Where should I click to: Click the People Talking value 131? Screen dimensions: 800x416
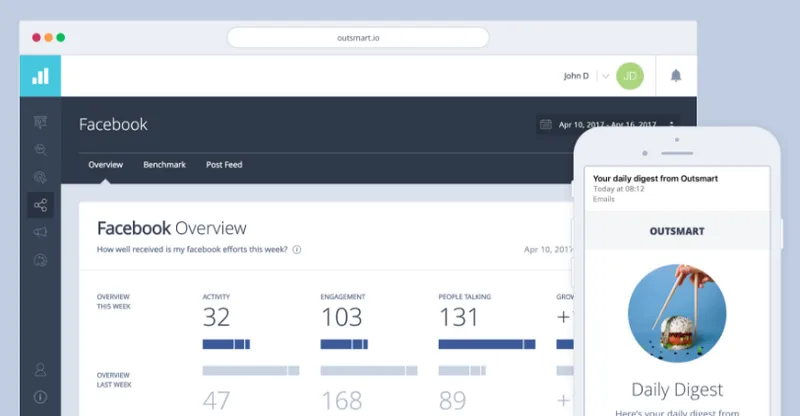459,317
